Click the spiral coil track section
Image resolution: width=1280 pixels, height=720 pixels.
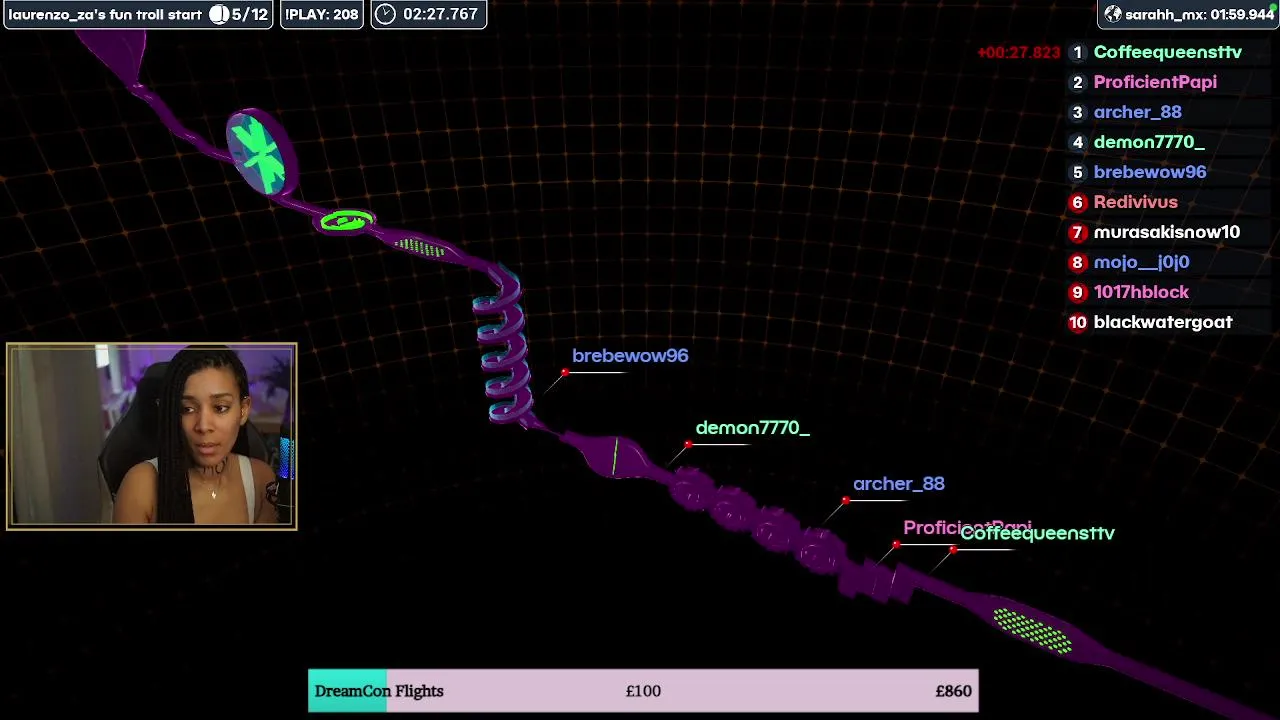[x=500, y=345]
